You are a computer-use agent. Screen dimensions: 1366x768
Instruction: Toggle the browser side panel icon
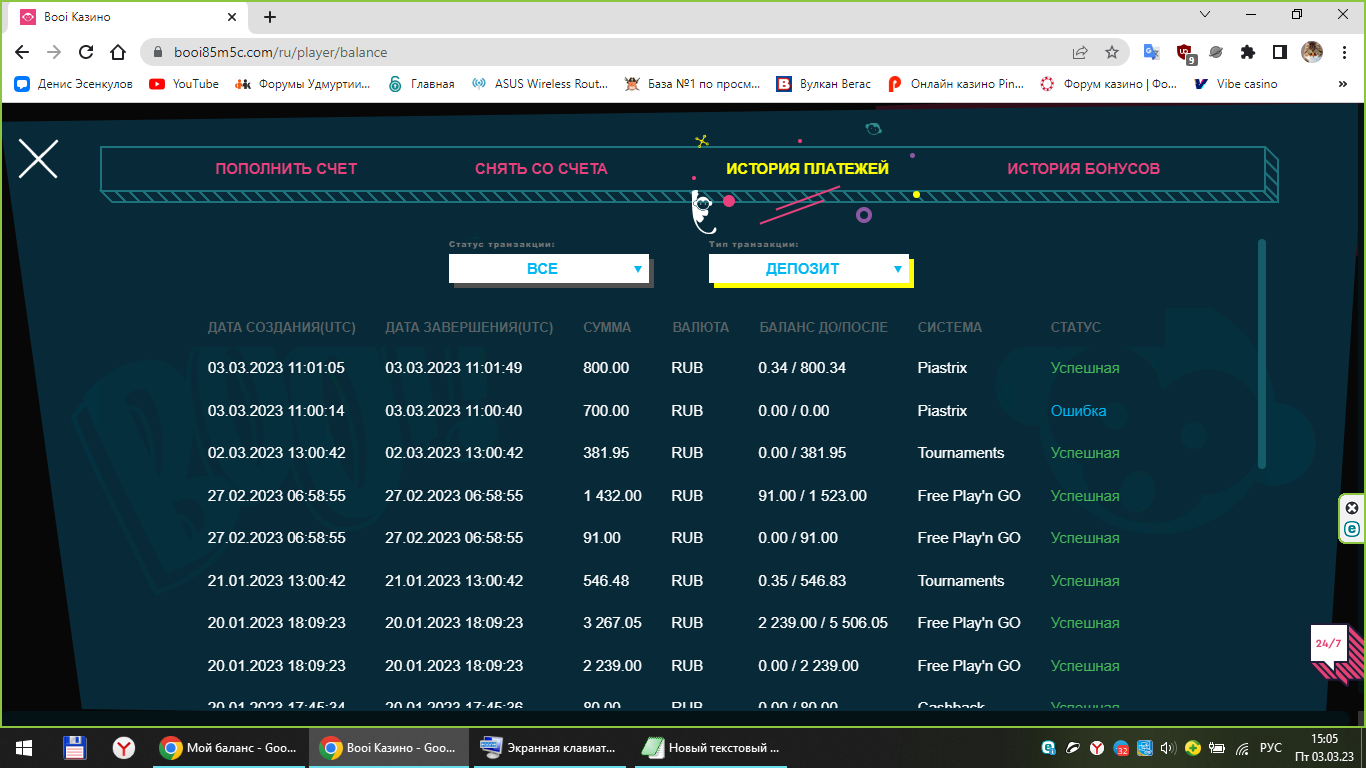click(x=1279, y=52)
